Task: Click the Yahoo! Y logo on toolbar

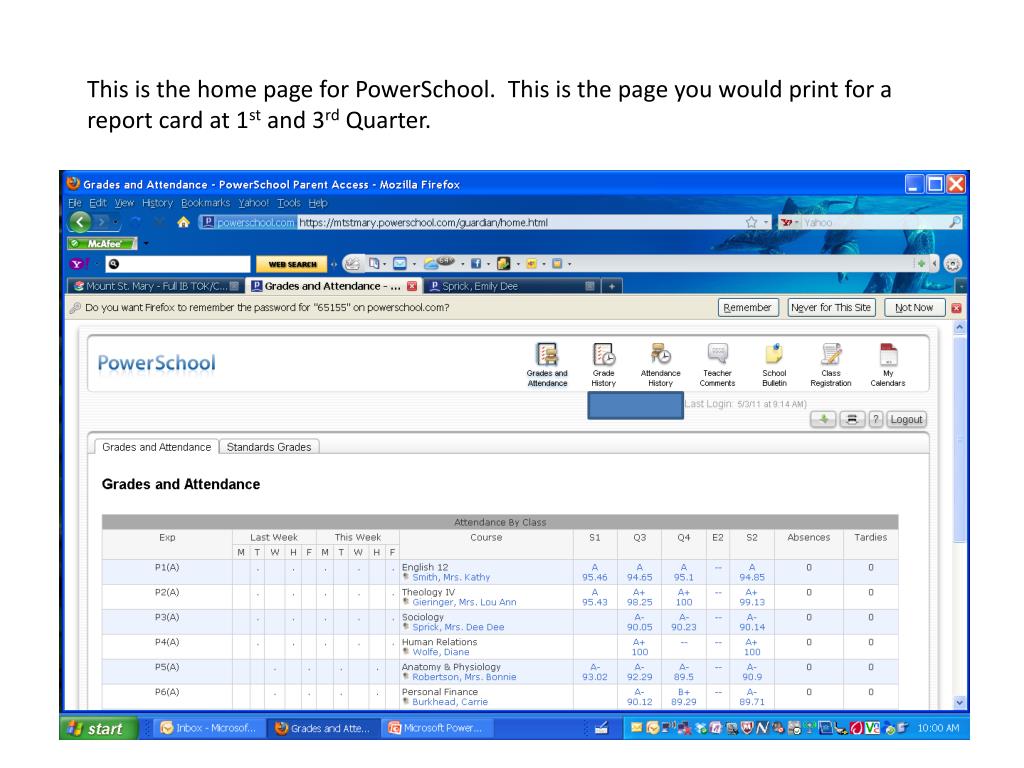Action: (x=78, y=264)
